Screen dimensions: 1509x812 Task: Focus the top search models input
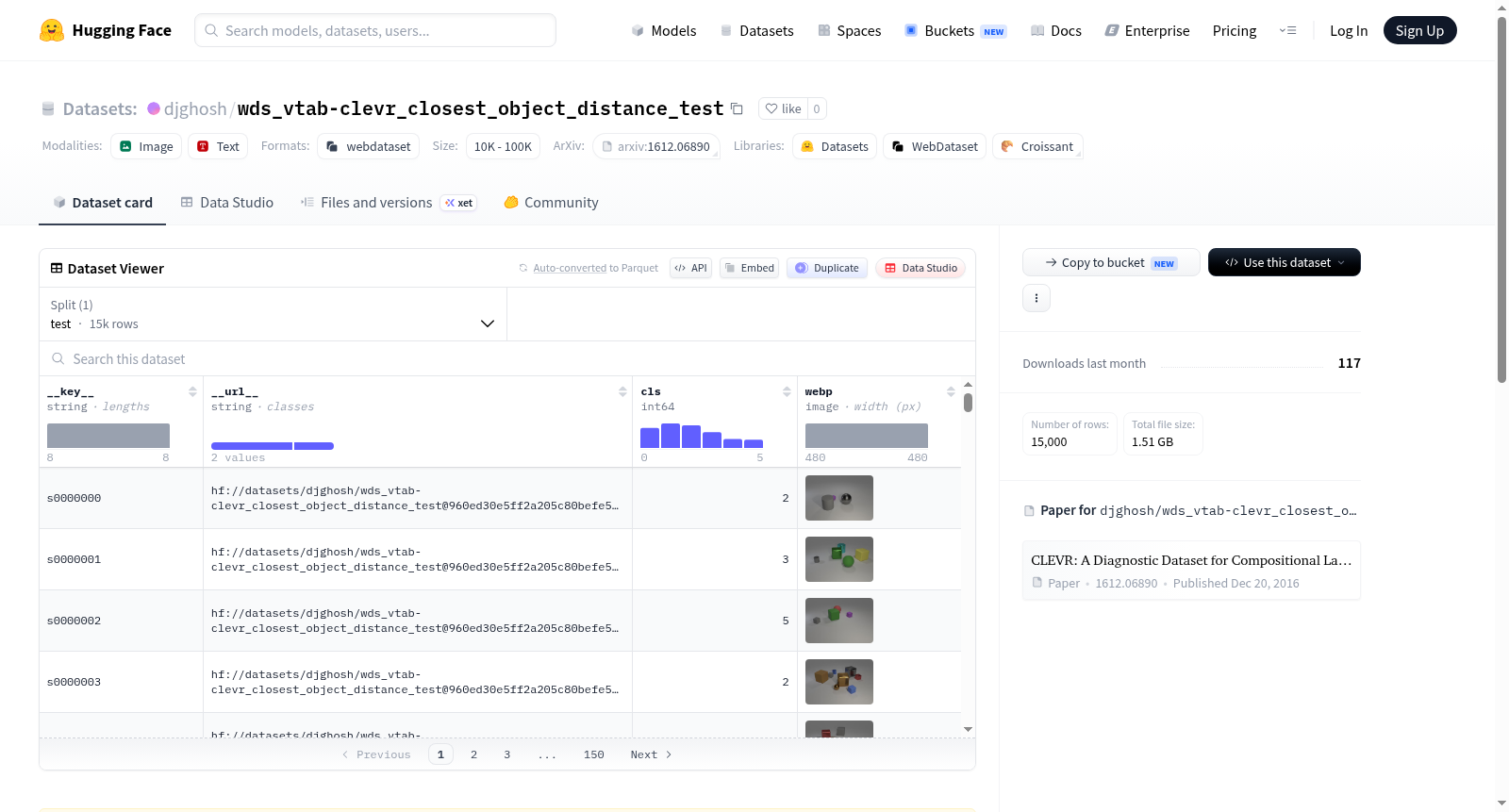tap(375, 30)
